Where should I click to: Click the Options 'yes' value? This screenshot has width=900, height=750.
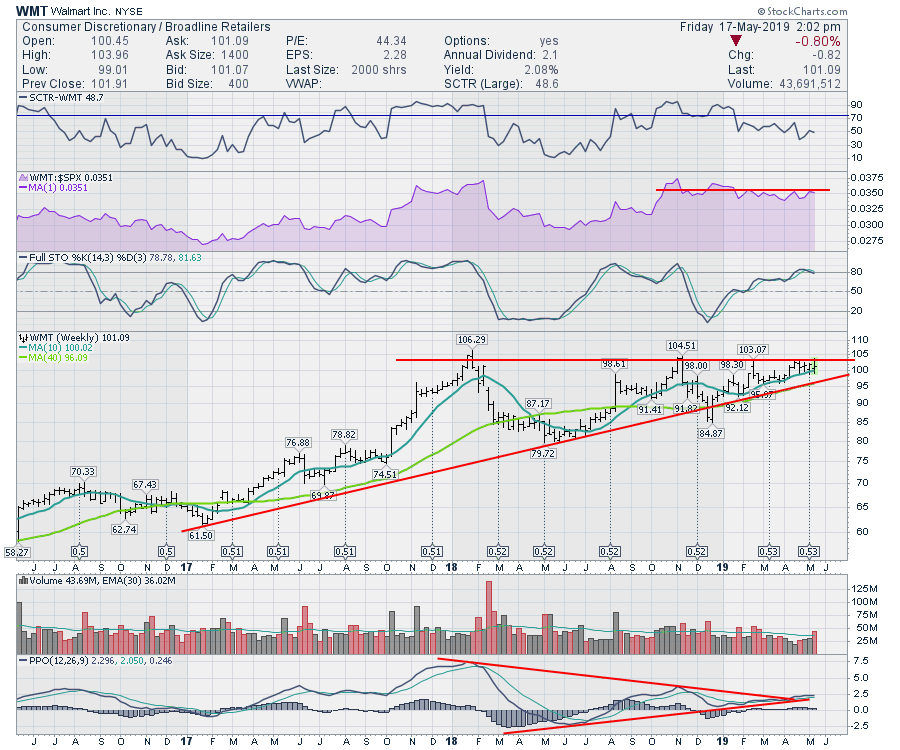549,41
